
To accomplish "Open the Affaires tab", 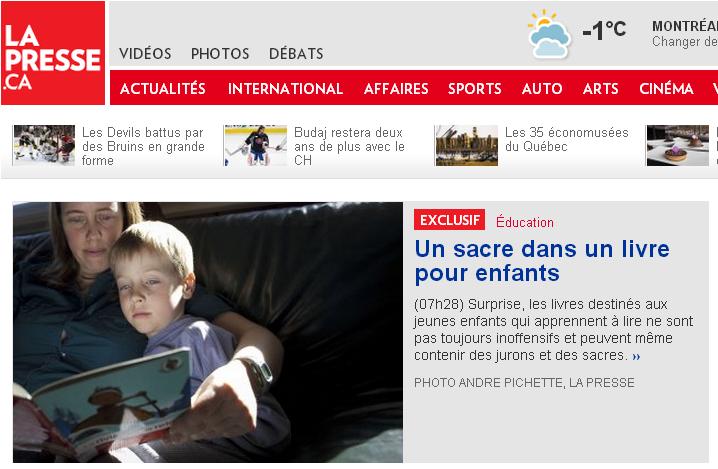I will point(396,88).
